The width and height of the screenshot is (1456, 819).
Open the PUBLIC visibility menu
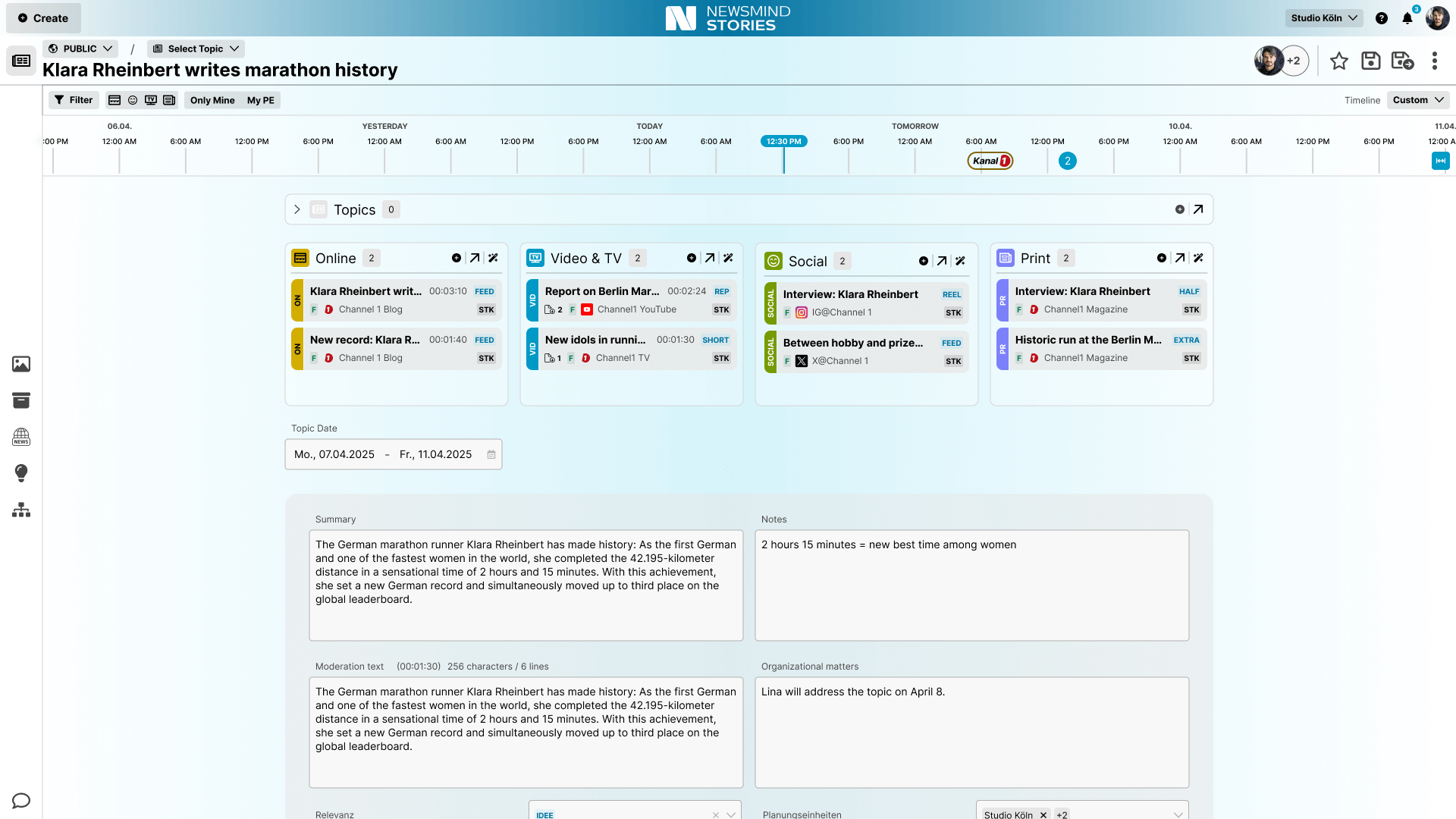(80, 48)
